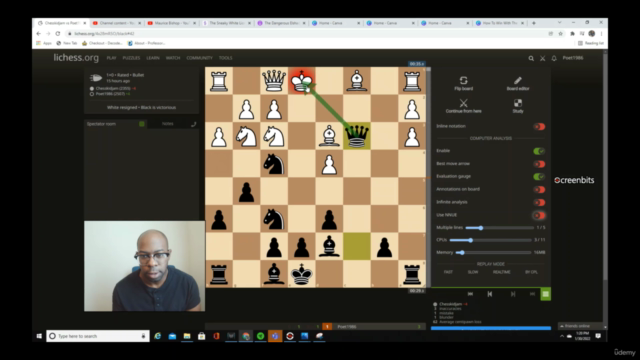
Task: Open notifications bell icon
Action: [554, 58]
